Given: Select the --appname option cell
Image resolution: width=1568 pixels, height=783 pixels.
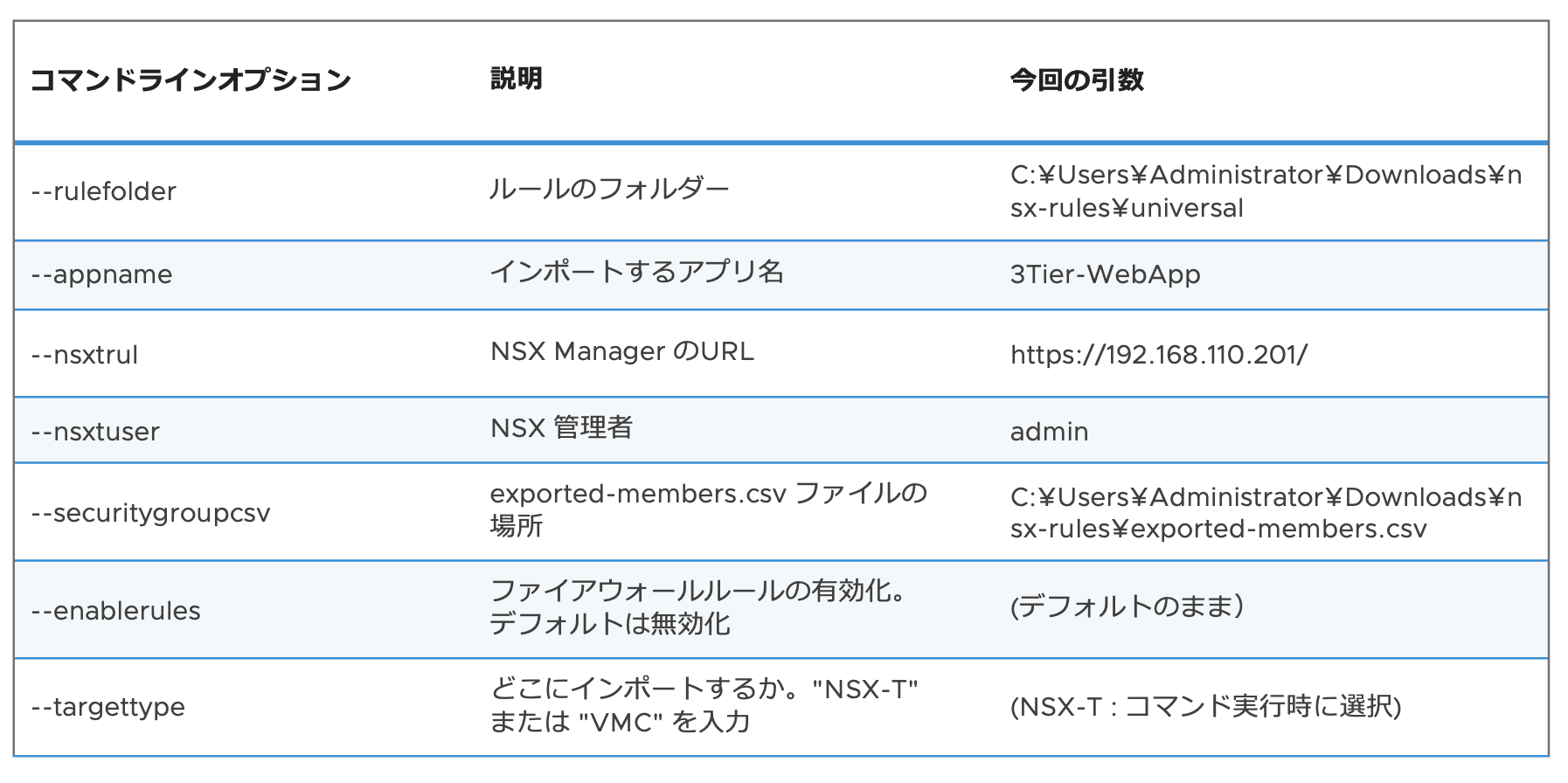Looking at the screenshot, I should [102, 274].
